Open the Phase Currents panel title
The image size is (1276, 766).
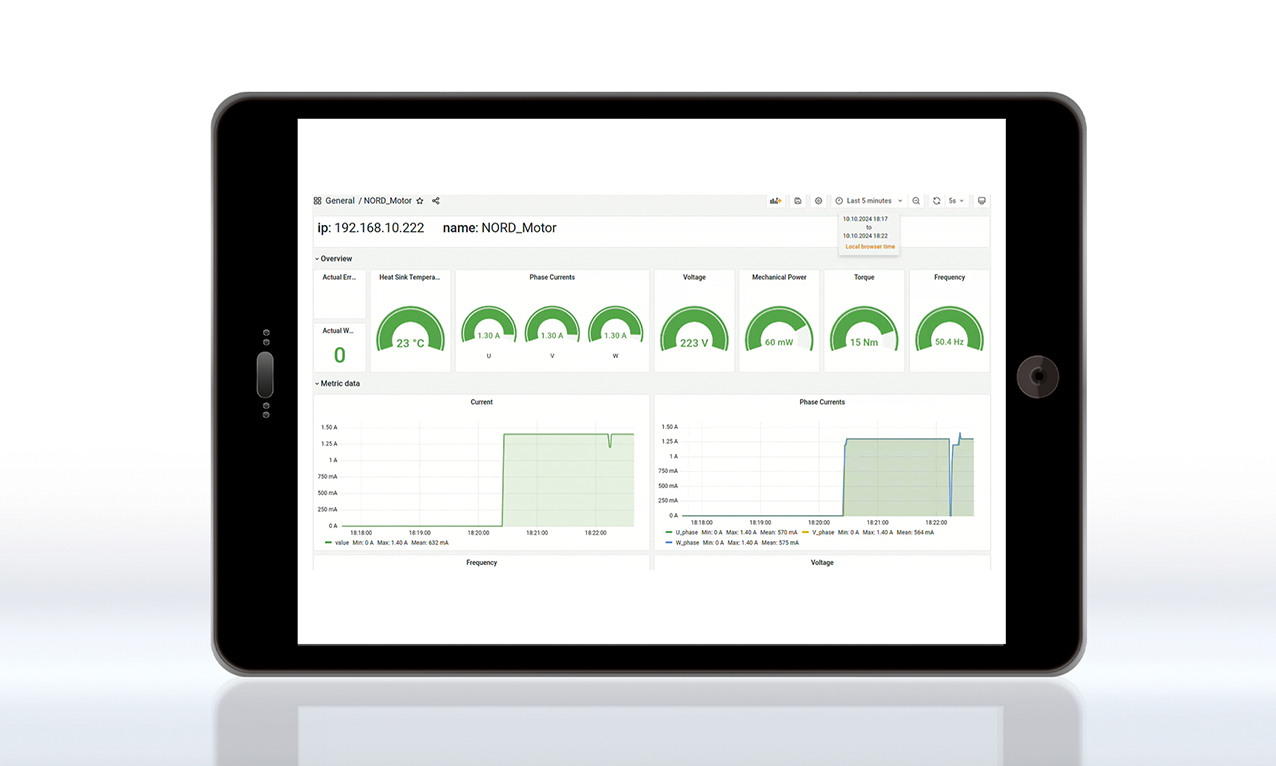click(x=551, y=277)
